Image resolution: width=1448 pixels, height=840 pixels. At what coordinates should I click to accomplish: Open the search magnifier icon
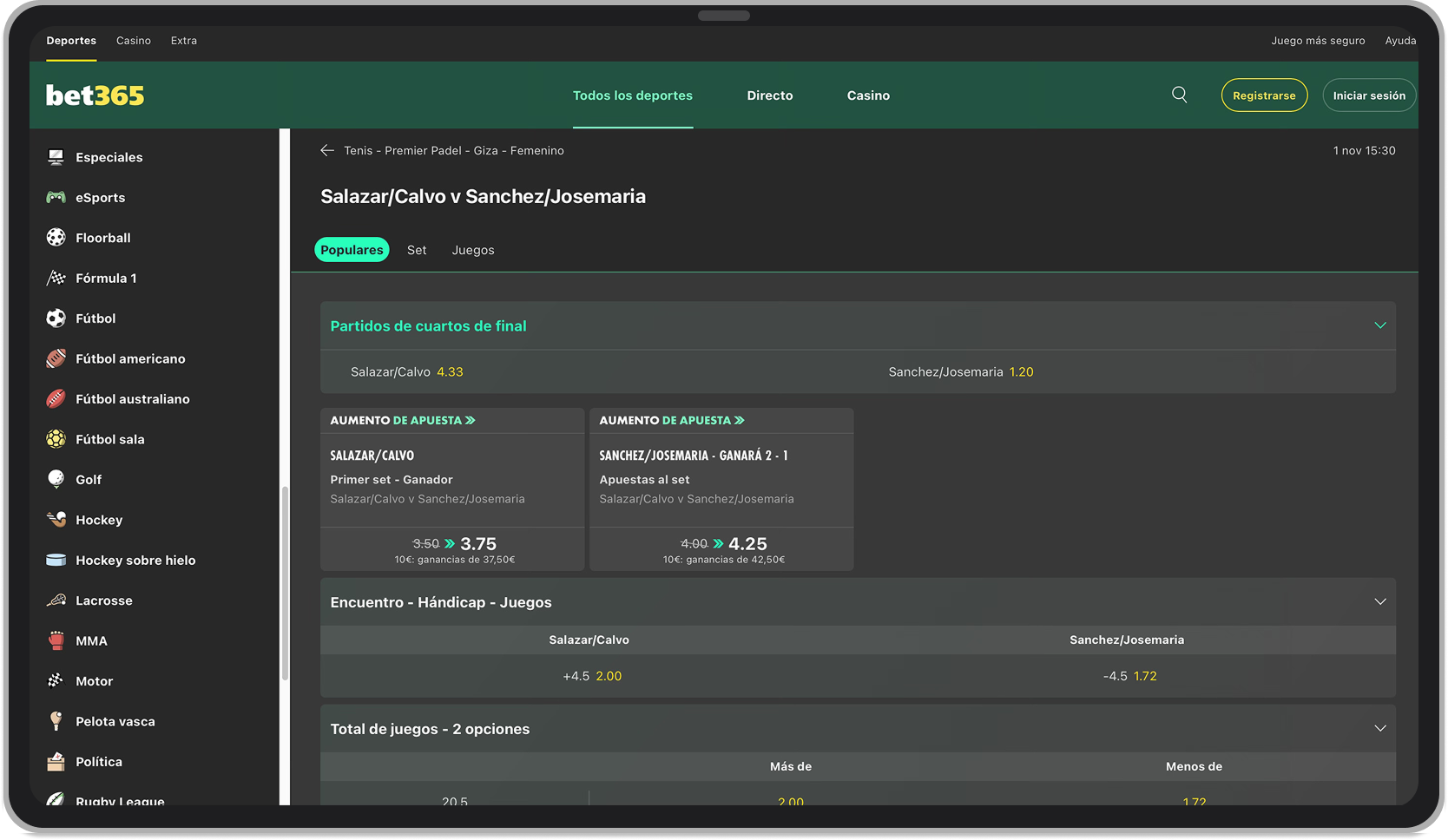tap(1179, 95)
